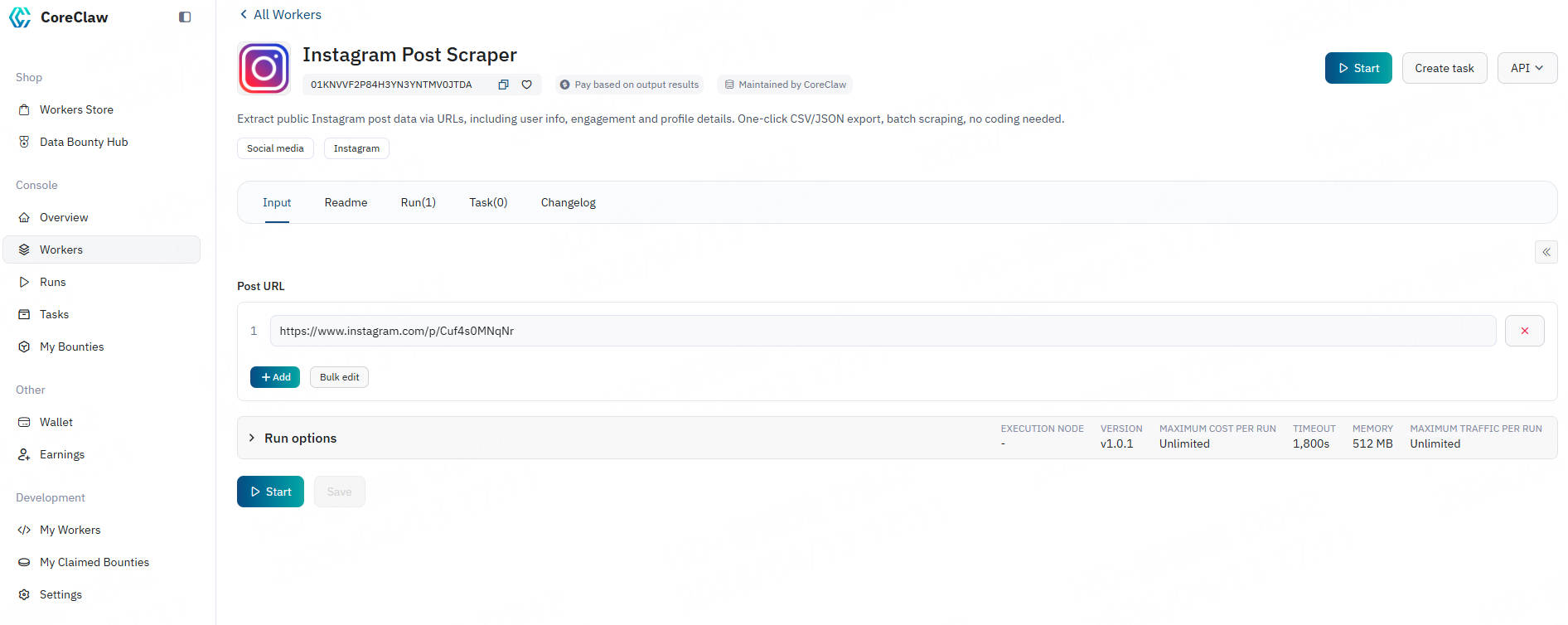
Task: Copy the worker ID to clipboard
Action: coord(503,85)
